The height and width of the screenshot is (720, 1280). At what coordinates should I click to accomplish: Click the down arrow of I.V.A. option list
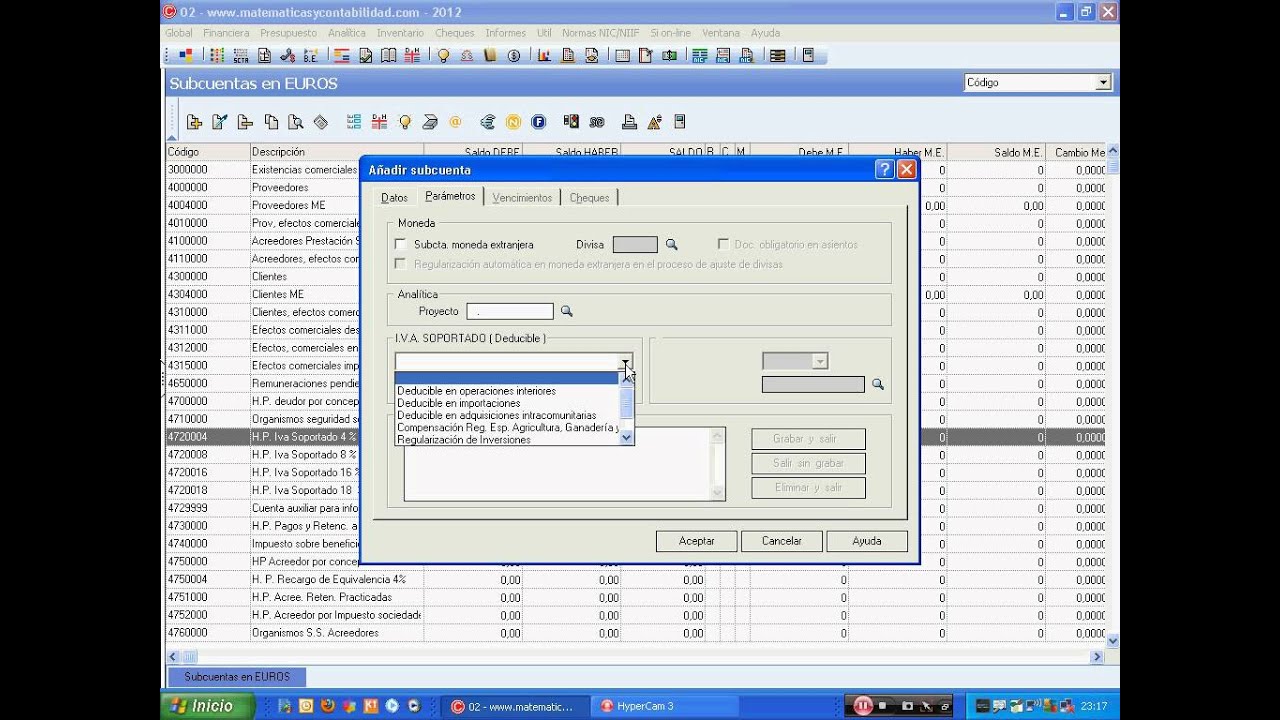(627, 437)
